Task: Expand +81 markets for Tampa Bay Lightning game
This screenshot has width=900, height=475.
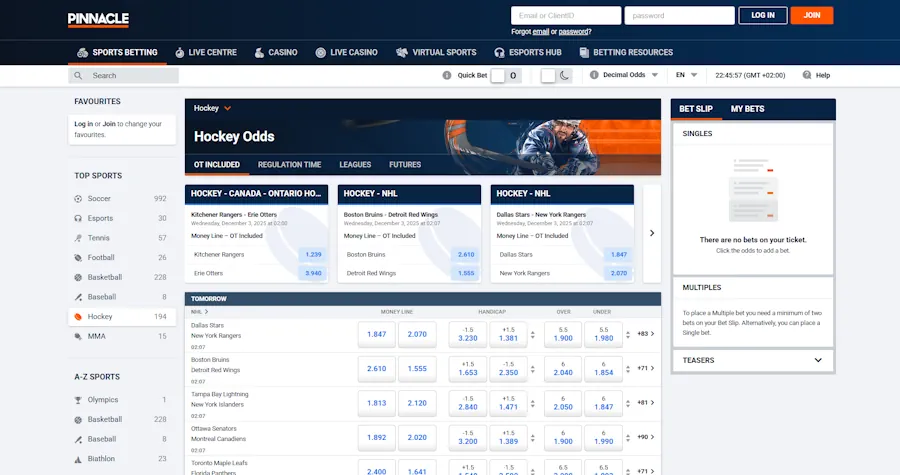Action: 646,403
